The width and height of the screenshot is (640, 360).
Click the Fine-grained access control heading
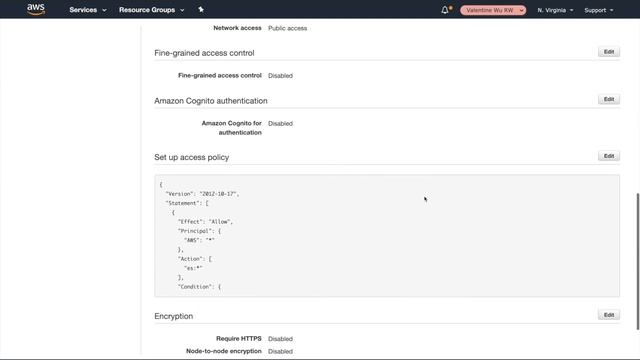204,53
